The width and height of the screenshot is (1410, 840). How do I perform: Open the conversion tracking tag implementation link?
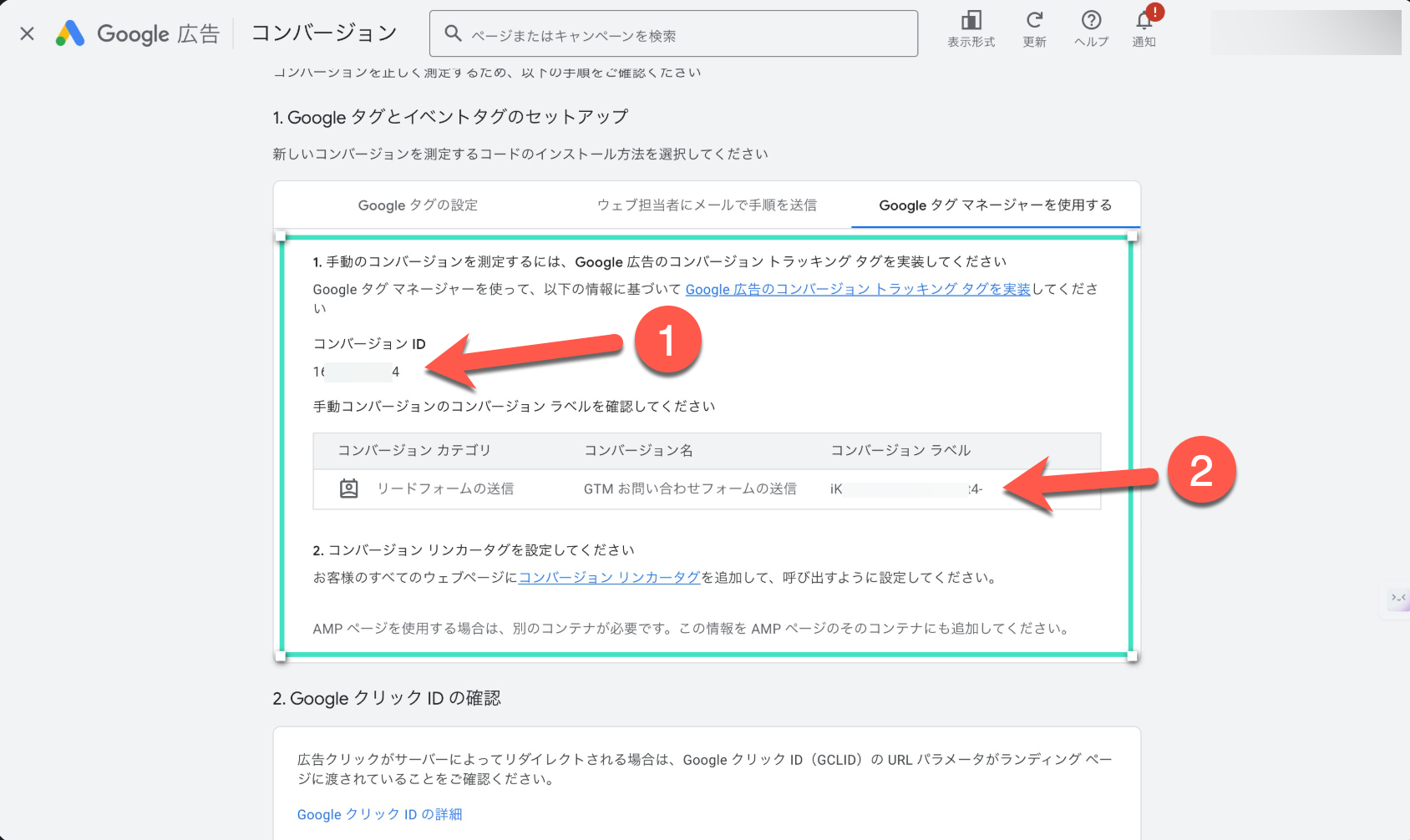click(x=858, y=289)
